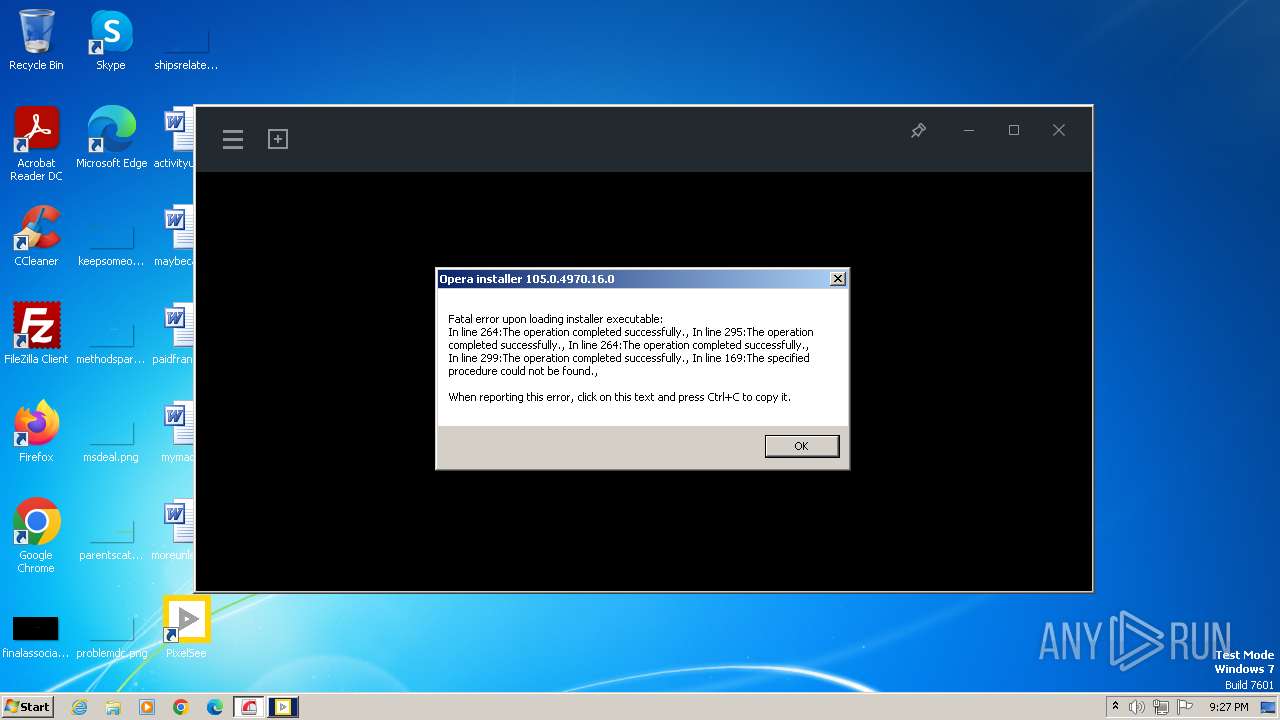Viewport: 1280px width, 720px height.
Task: Open Windows Media Player from the taskbar
Action: click(147, 707)
